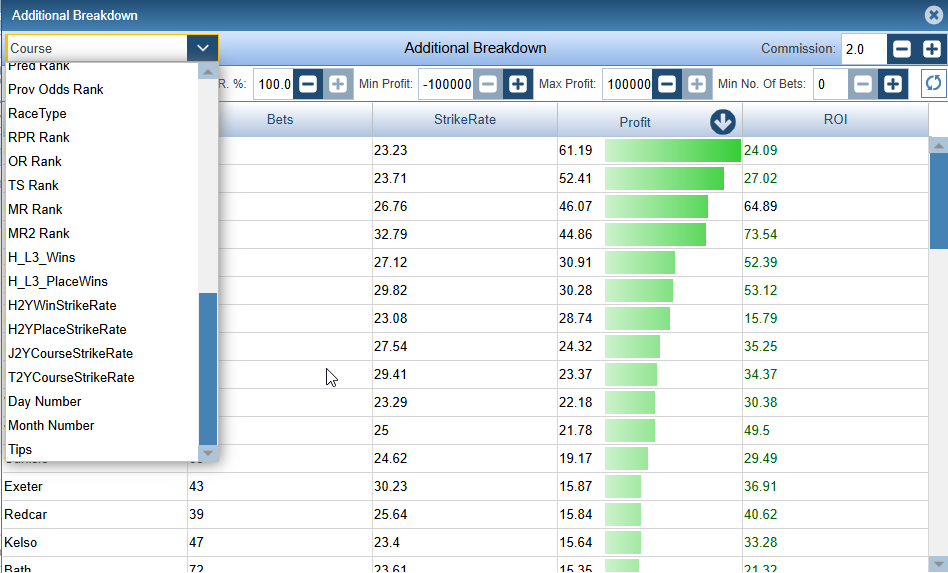
Task: Click the Profit column sort arrow icon
Action: tap(722, 122)
